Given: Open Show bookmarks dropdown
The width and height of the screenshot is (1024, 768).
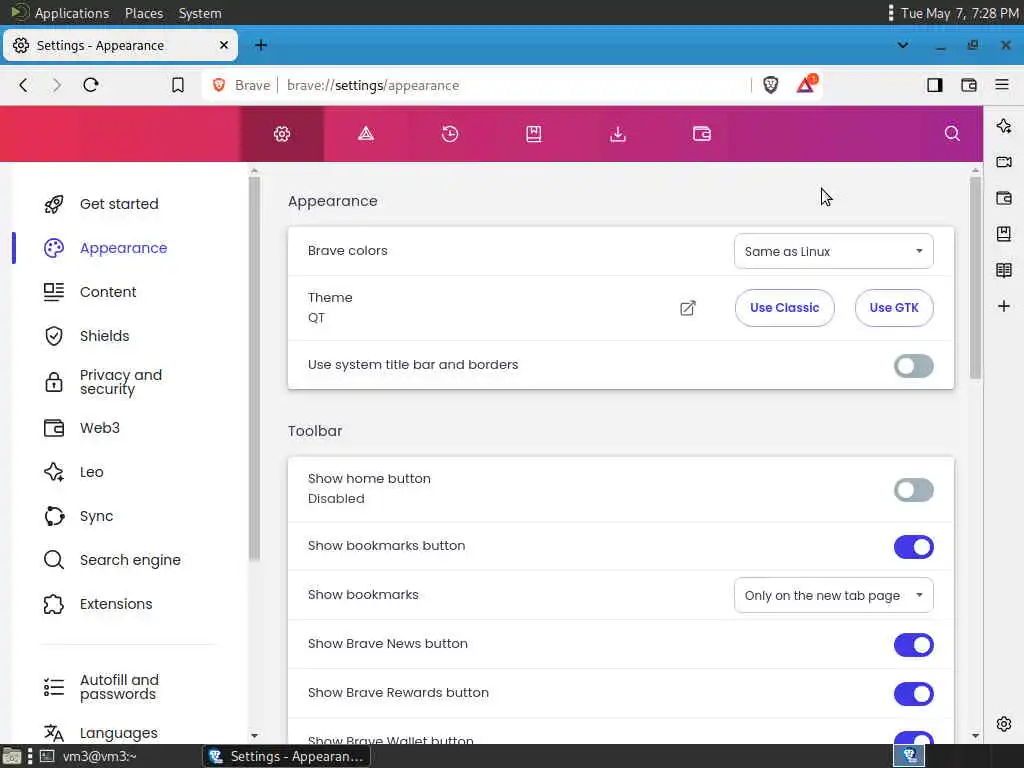Looking at the screenshot, I should pyautogui.click(x=833, y=595).
